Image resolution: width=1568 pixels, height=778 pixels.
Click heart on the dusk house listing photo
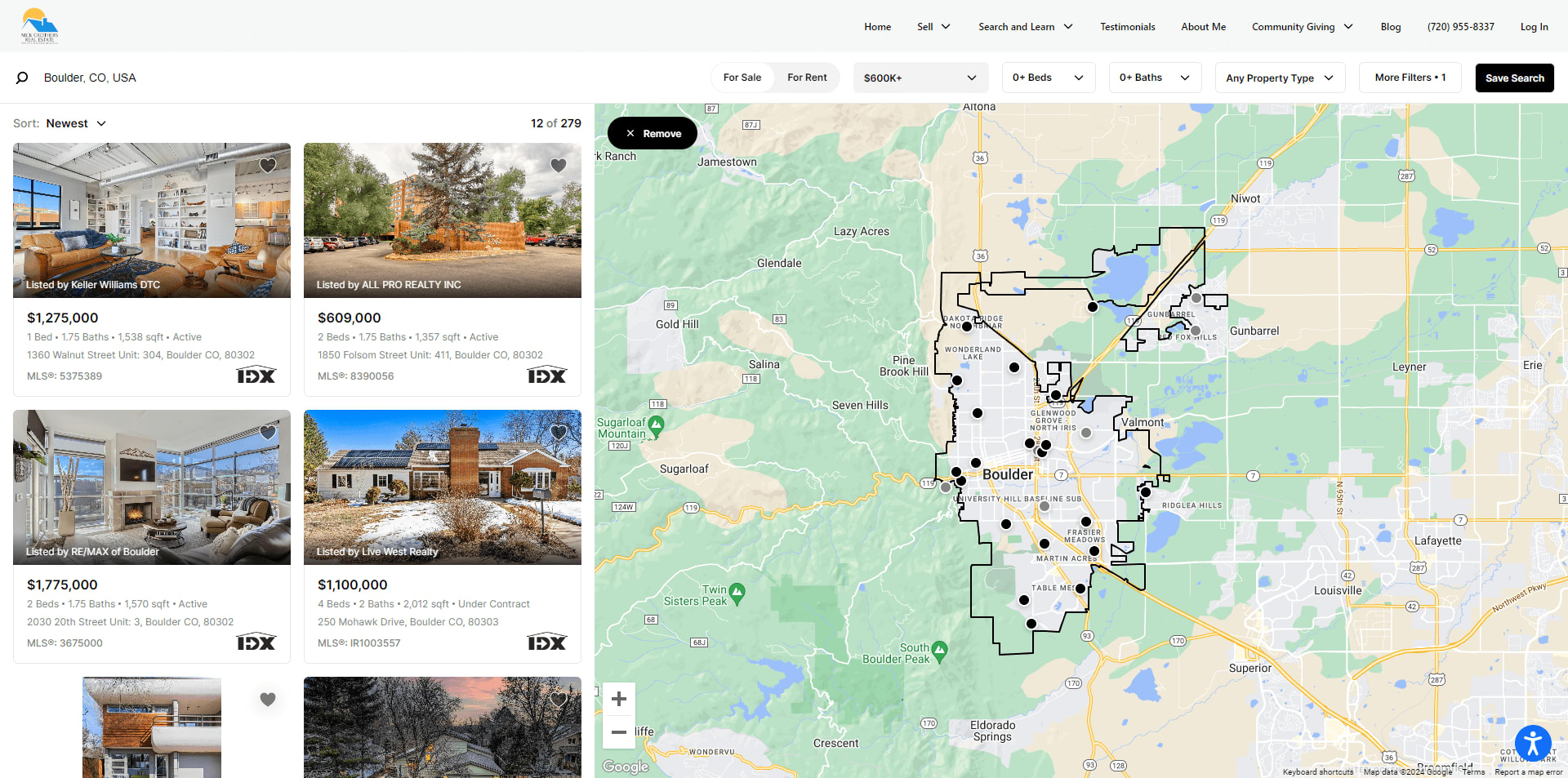[x=559, y=700]
